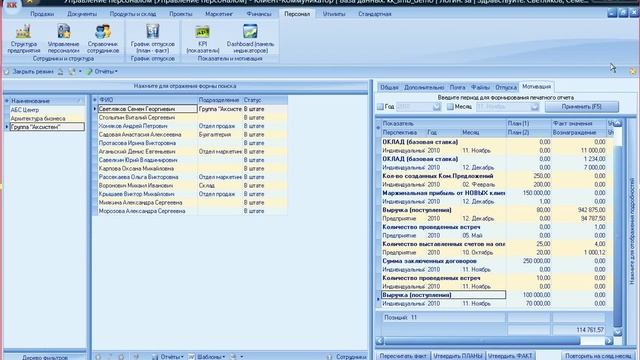Image resolution: width=640 pixels, height=360 pixels.
Task: Switch to the Маркетинг ribbon tab
Action: pyautogui.click(x=219, y=14)
